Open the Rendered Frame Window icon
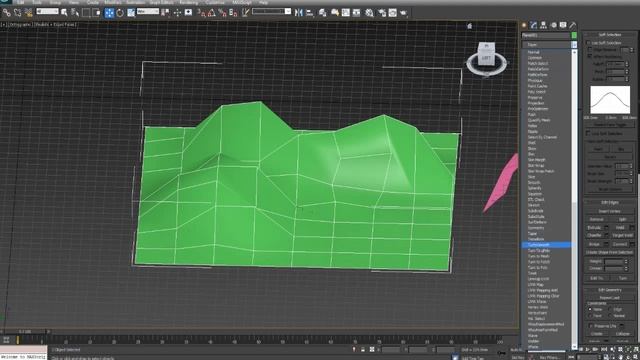Image resolution: width=640 pixels, height=360 pixels. [x=393, y=13]
